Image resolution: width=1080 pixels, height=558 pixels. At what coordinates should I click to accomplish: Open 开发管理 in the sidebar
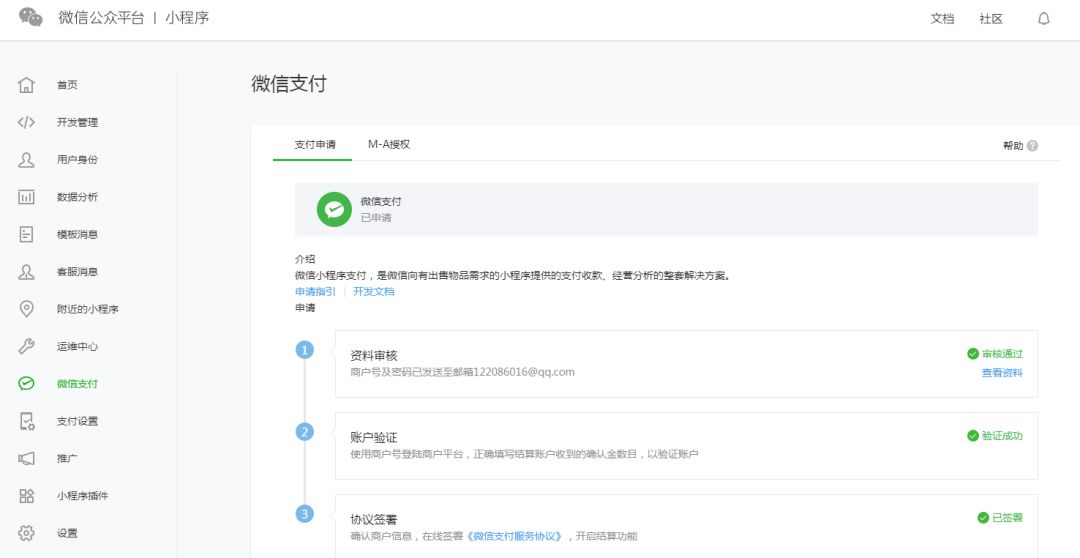tap(77, 122)
